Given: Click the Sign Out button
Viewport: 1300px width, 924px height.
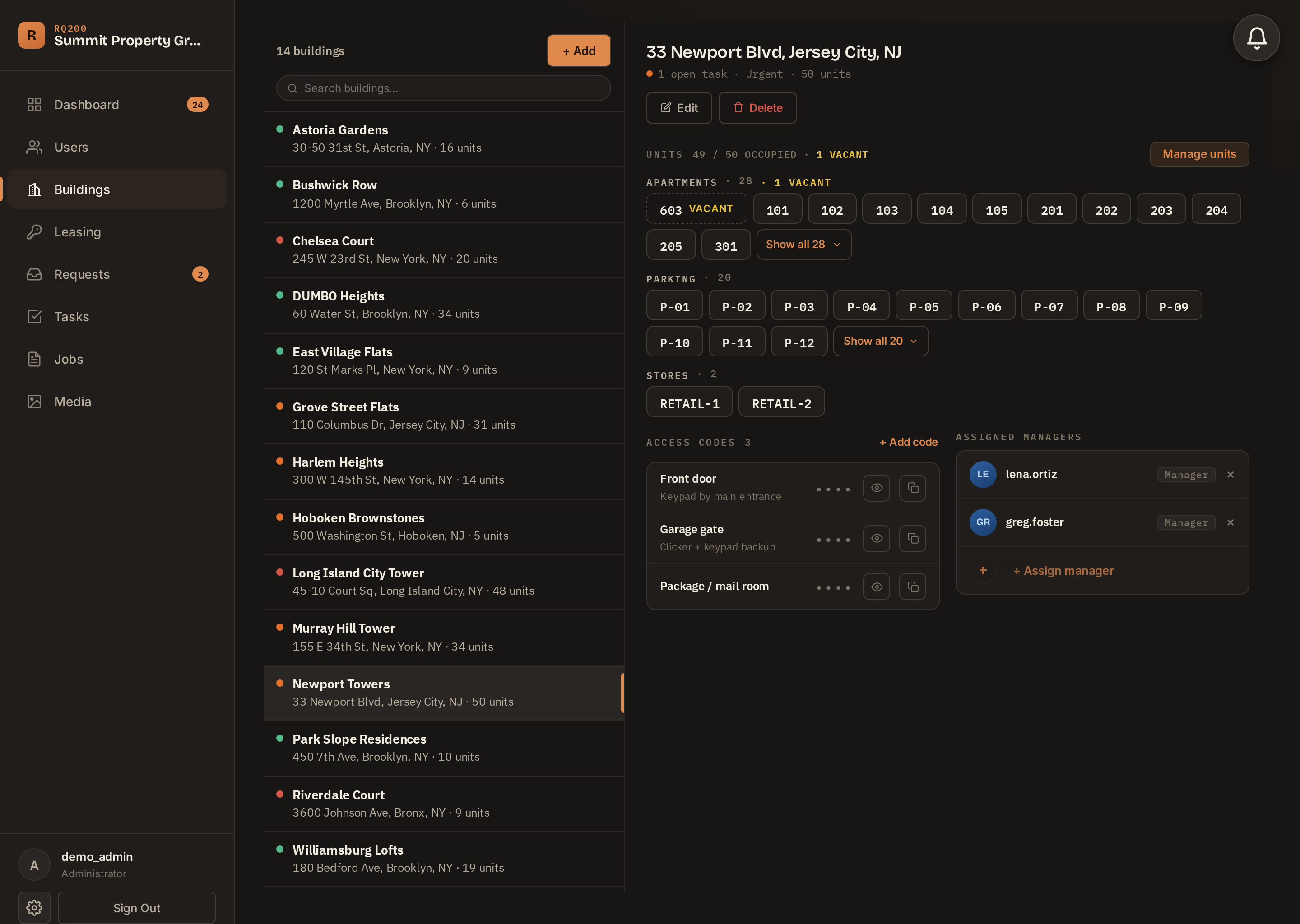Looking at the screenshot, I should [x=137, y=908].
